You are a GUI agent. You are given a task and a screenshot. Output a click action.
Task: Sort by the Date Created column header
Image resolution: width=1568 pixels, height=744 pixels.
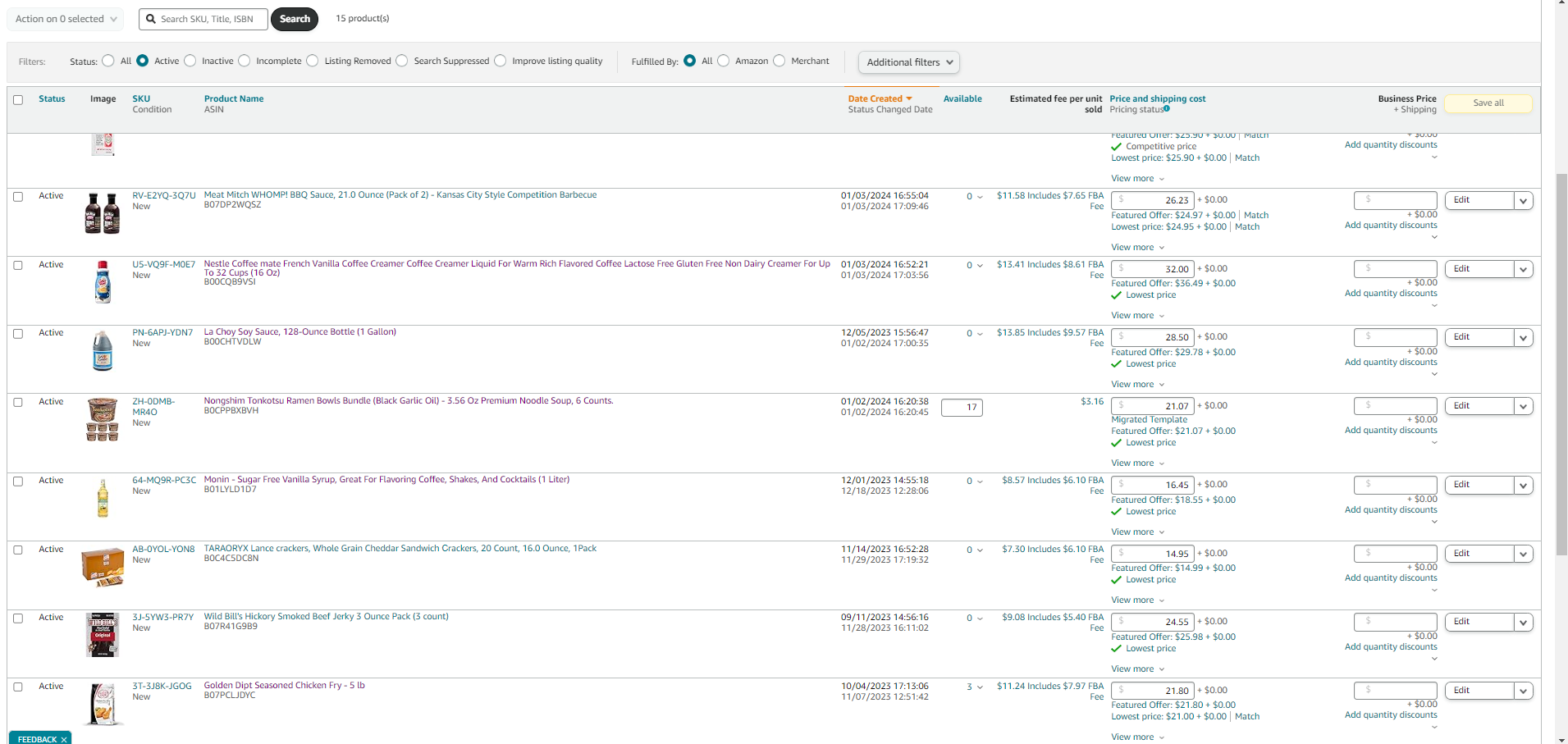pos(875,99)
